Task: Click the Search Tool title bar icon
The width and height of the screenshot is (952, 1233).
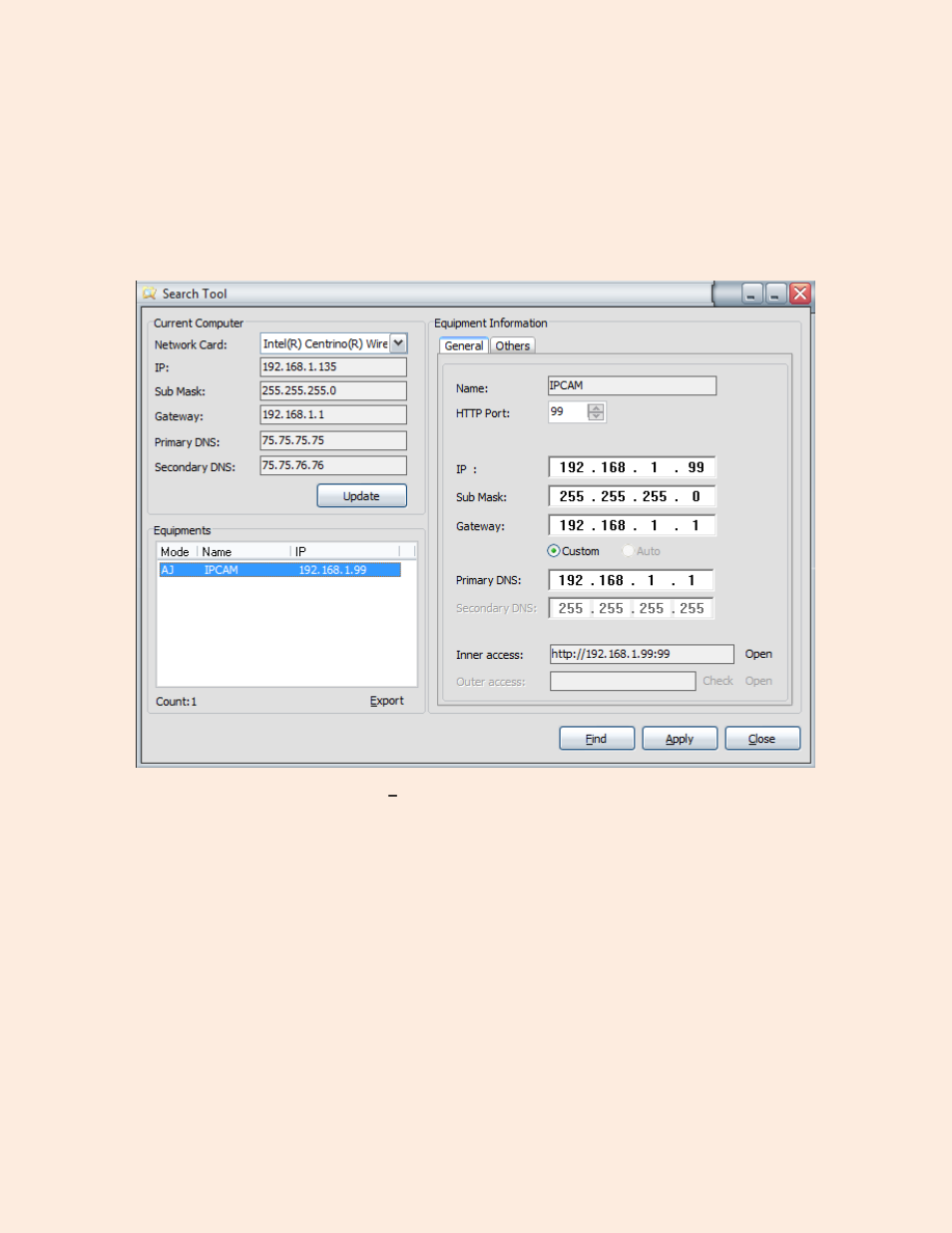Action: (x=150, y=294)
